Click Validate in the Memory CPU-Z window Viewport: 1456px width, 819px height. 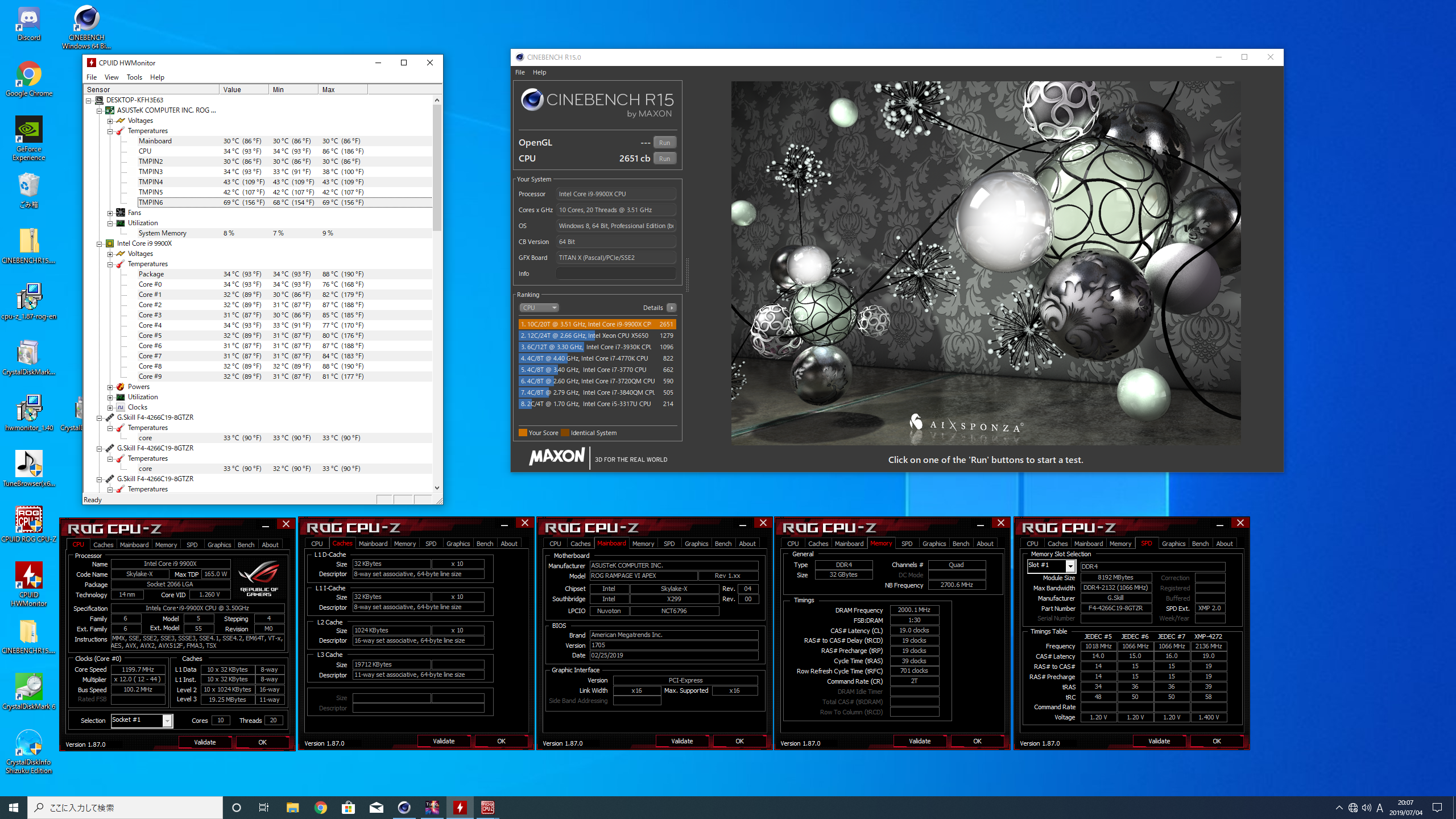click(x=920, y=741)
